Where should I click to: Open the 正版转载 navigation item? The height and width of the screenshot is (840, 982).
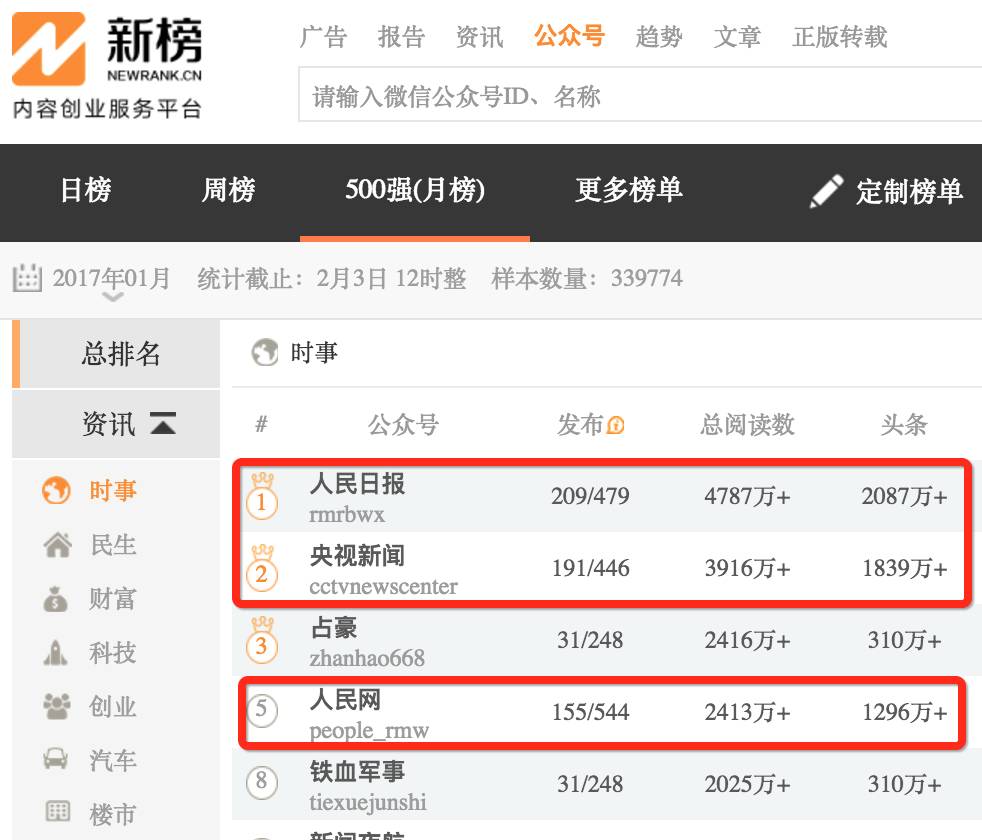tap(840, 37)
